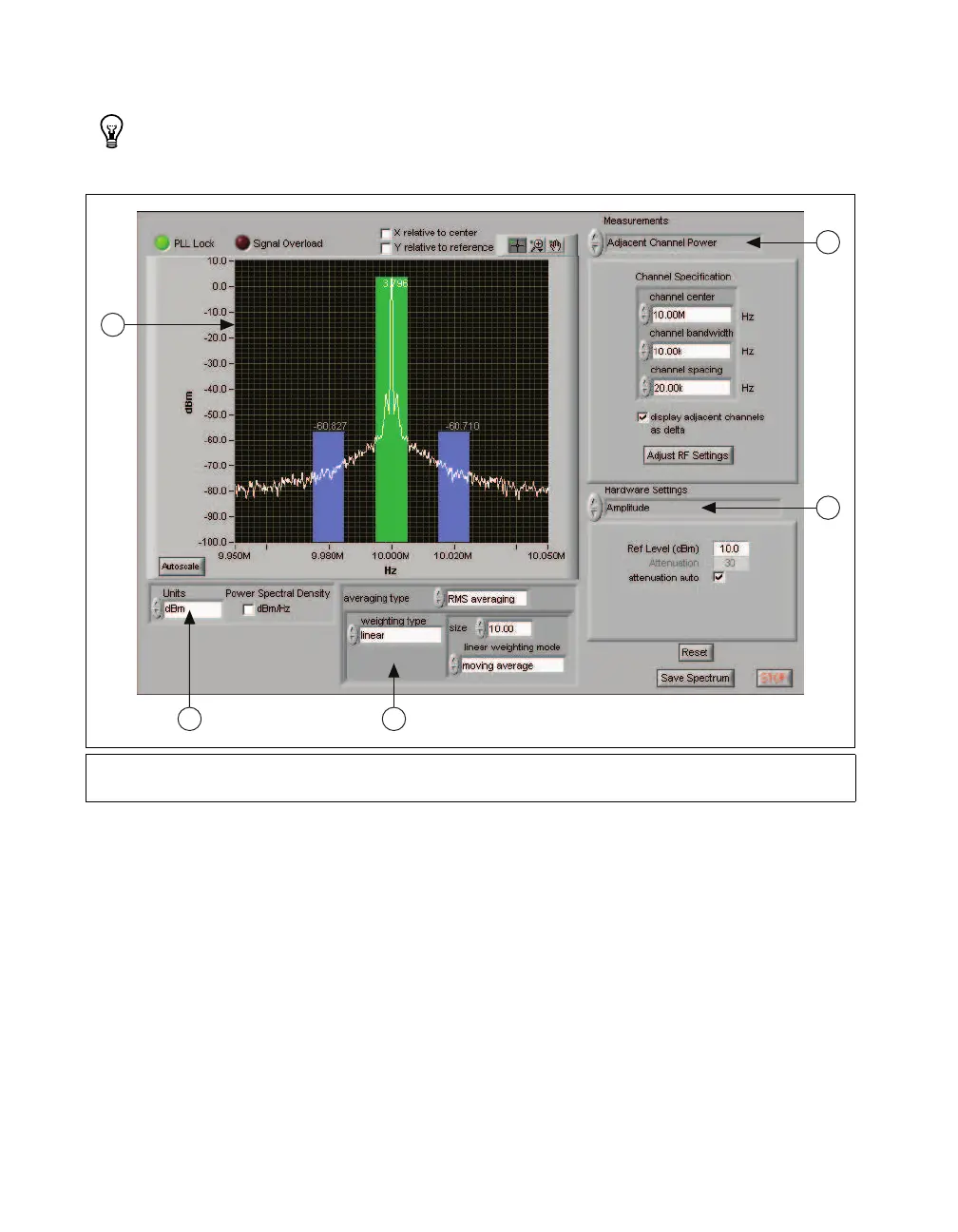Click the Channel Specification heading
958x1232 pixels.
pyautogui.click(x=683, y=277)
